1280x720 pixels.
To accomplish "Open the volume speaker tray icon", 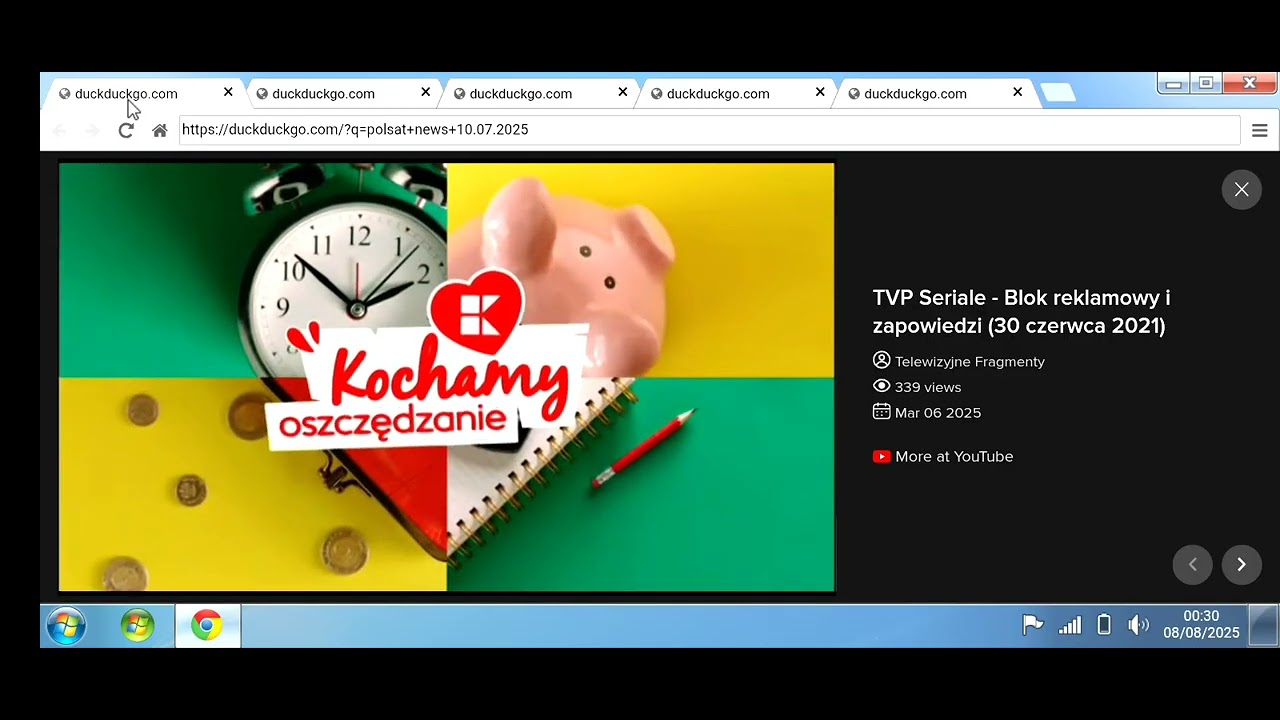I will point(1138,625).
